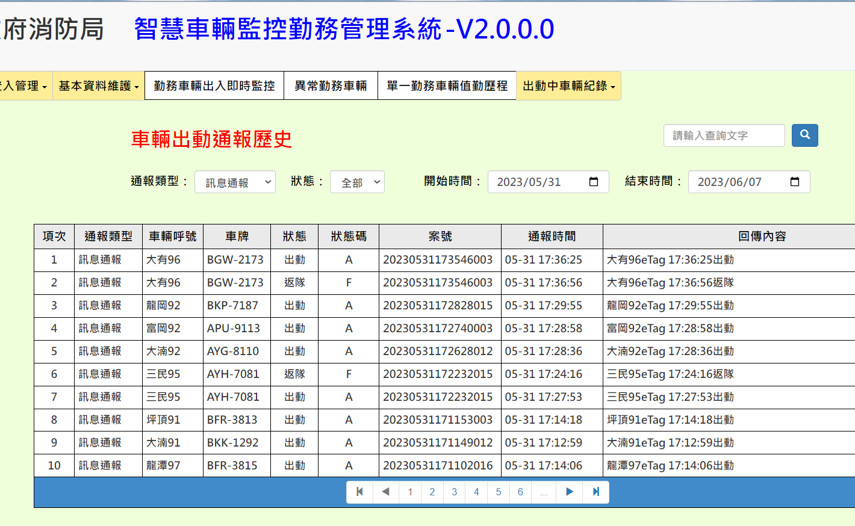Jump to the last results page
The image size is (855, 526).
(x=596, y=492)
